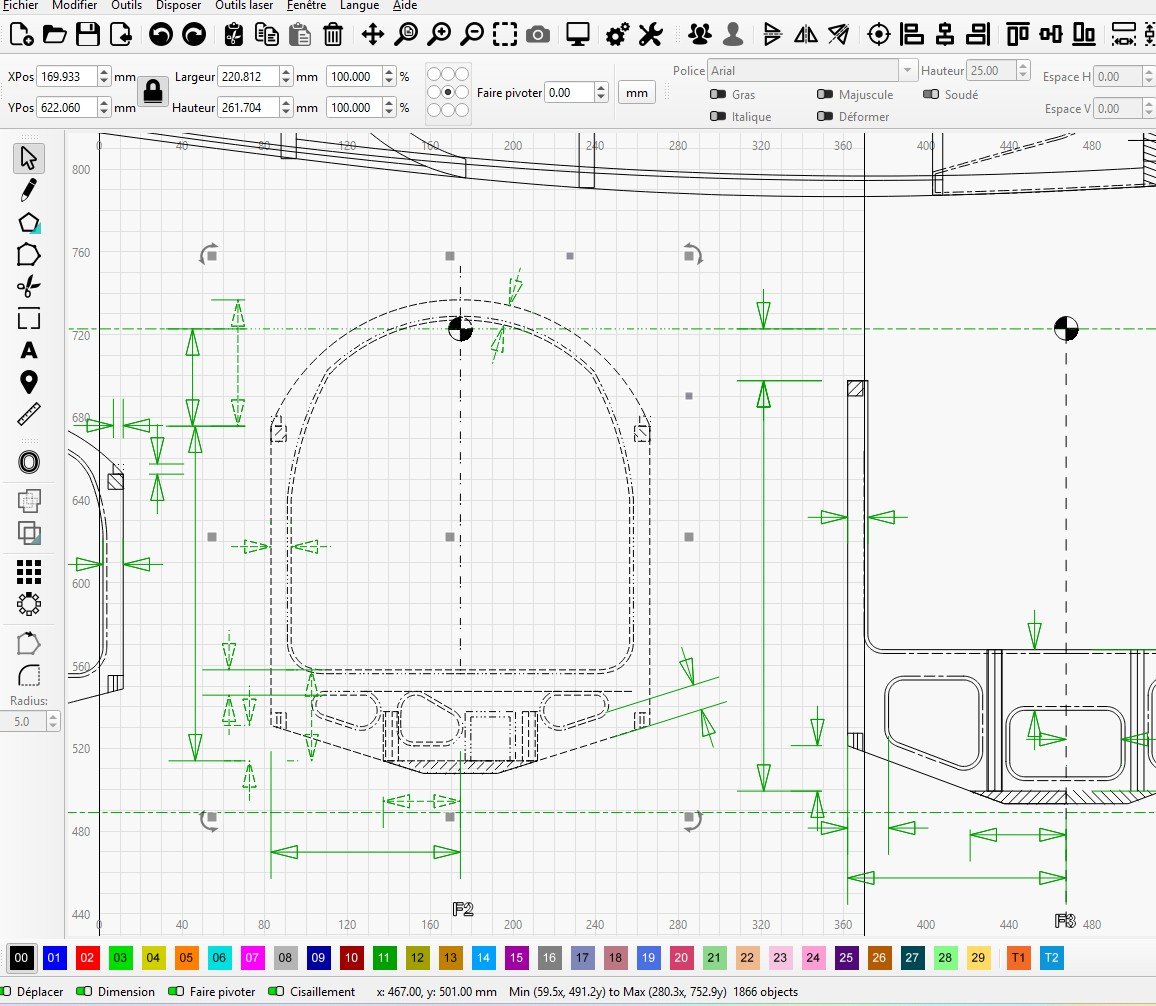Toggle the aspect ratio lock
The width and height of the screenshot is (1156, 1006).
(x=152, y=92)
